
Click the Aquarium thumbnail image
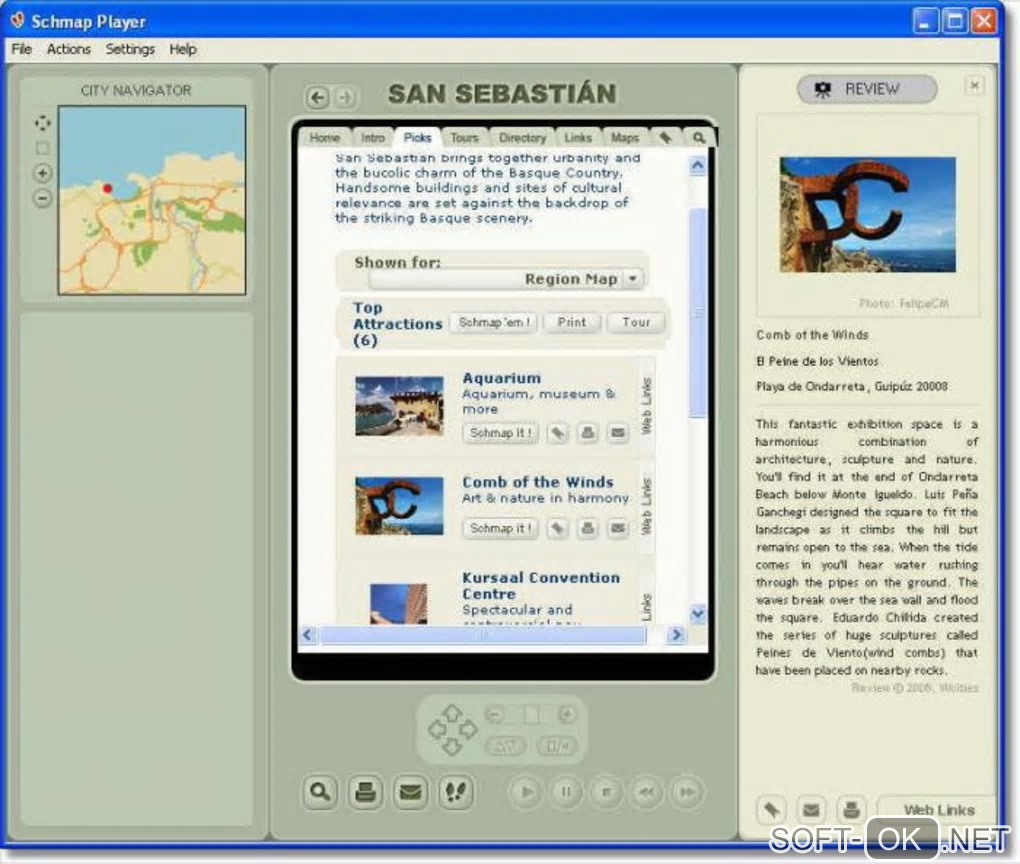[399, 406]
